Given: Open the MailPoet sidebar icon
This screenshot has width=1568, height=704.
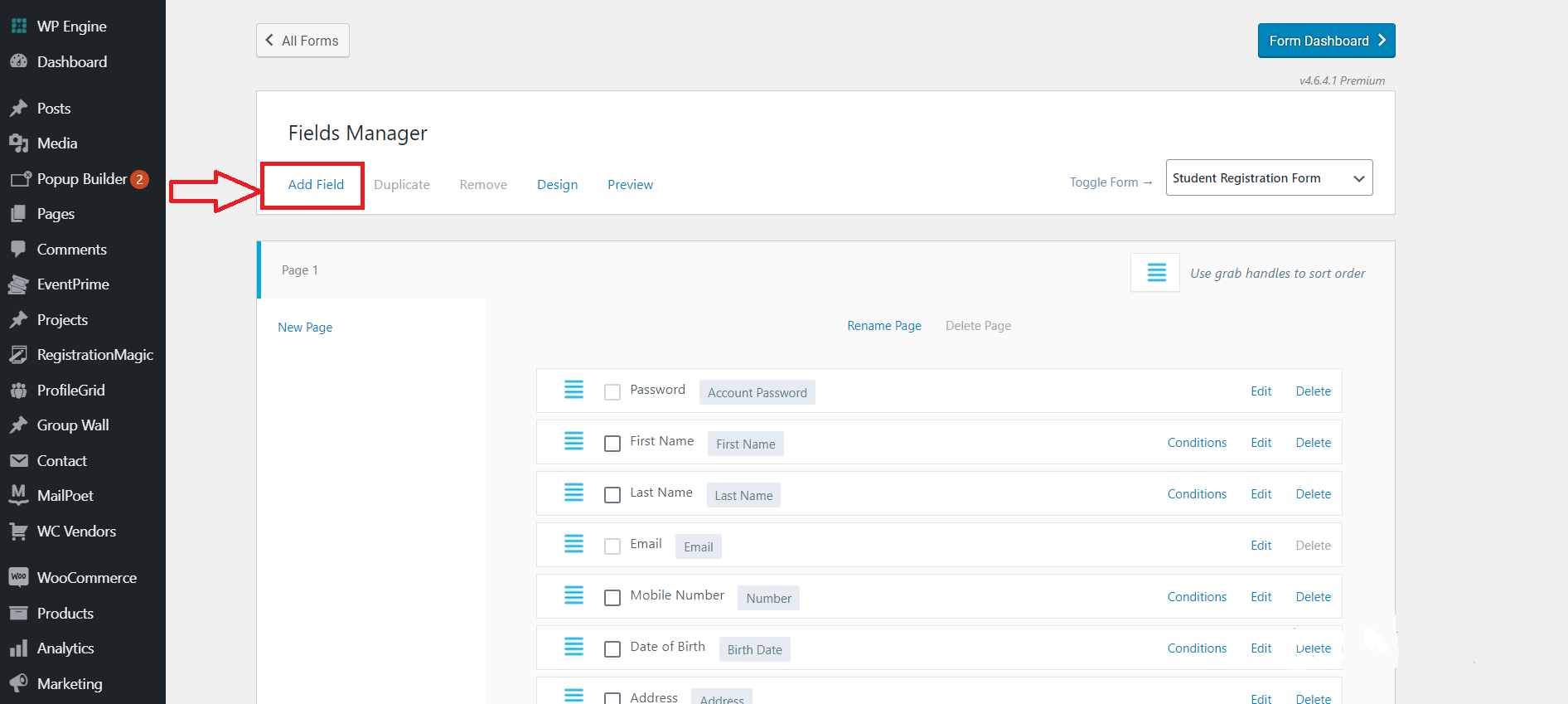Looking at the screenshot, I should (x=18, y=495).
